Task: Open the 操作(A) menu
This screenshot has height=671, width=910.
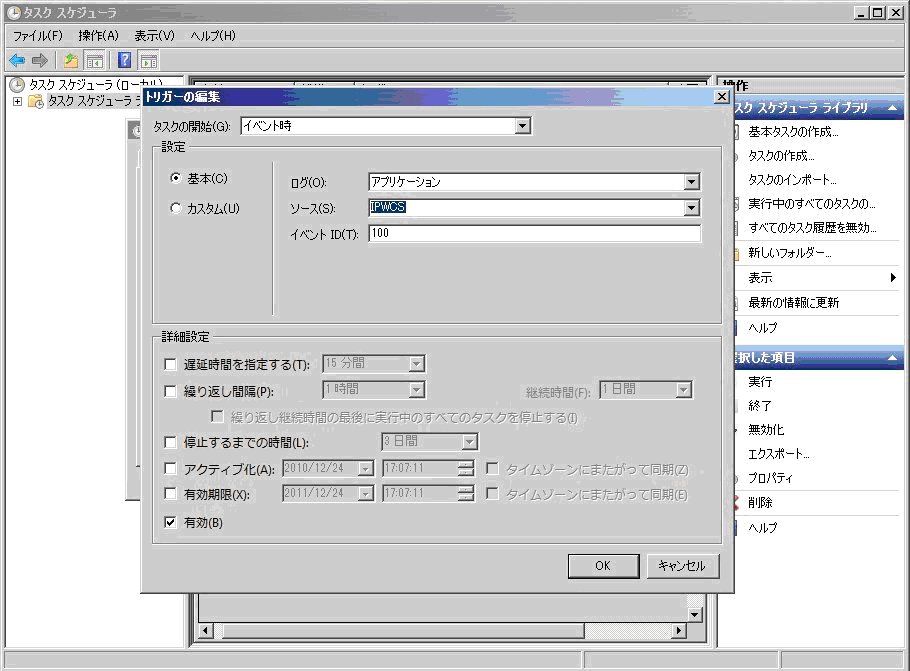Action: [98, 35]
